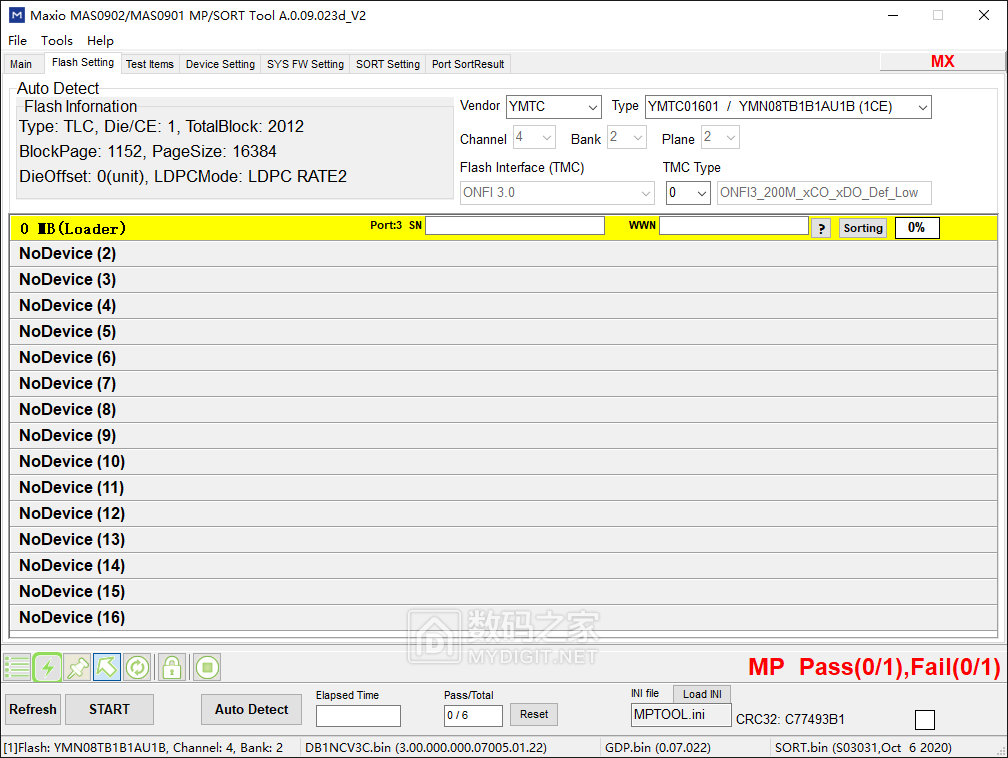Image resolution: width=1008 pixels, height=758 pixels.
Task: Click the START button
Action: pos(109,709)
